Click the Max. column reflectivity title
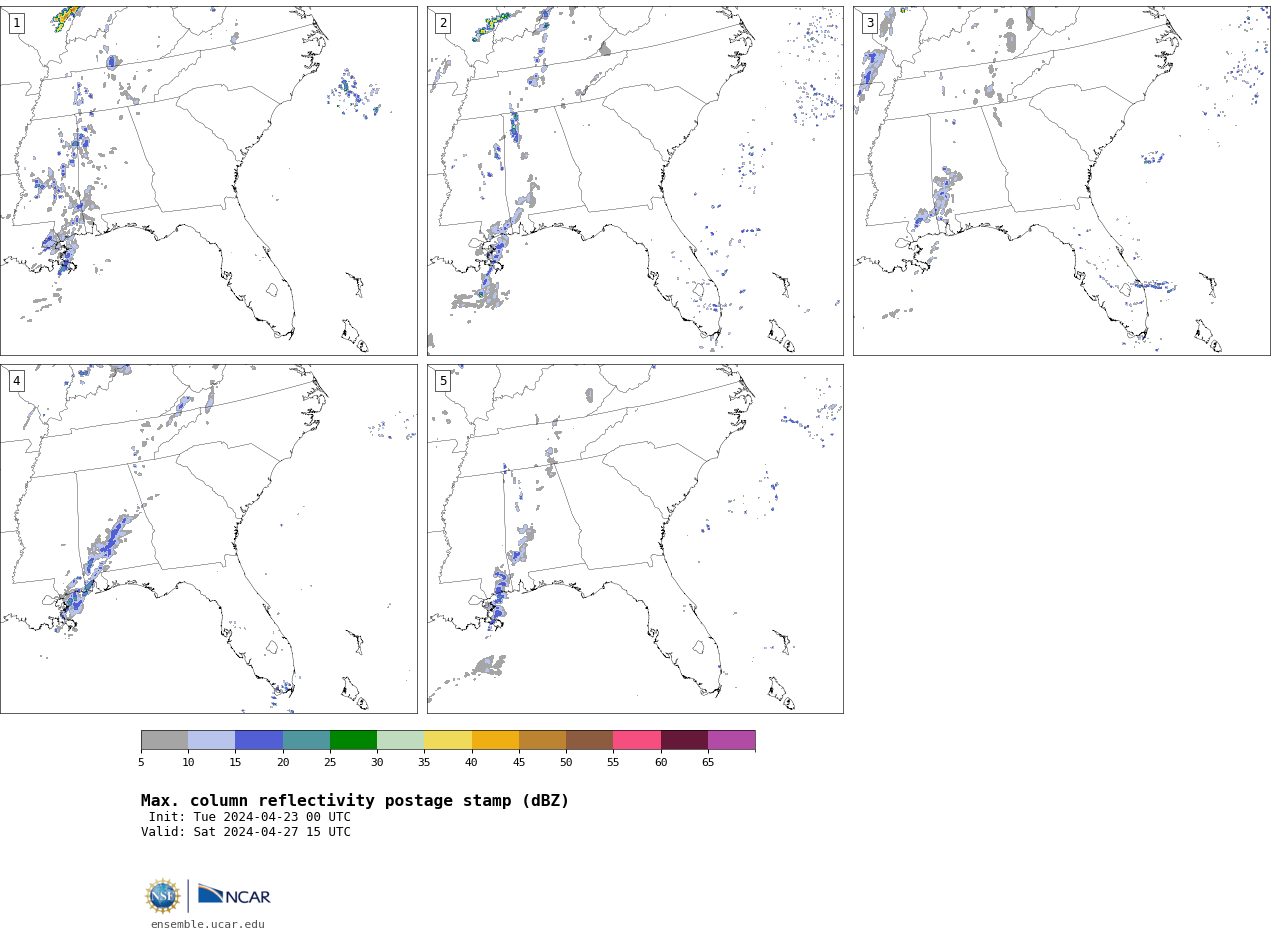This screenshot has height=936, width=1280. tap(355, 801)
